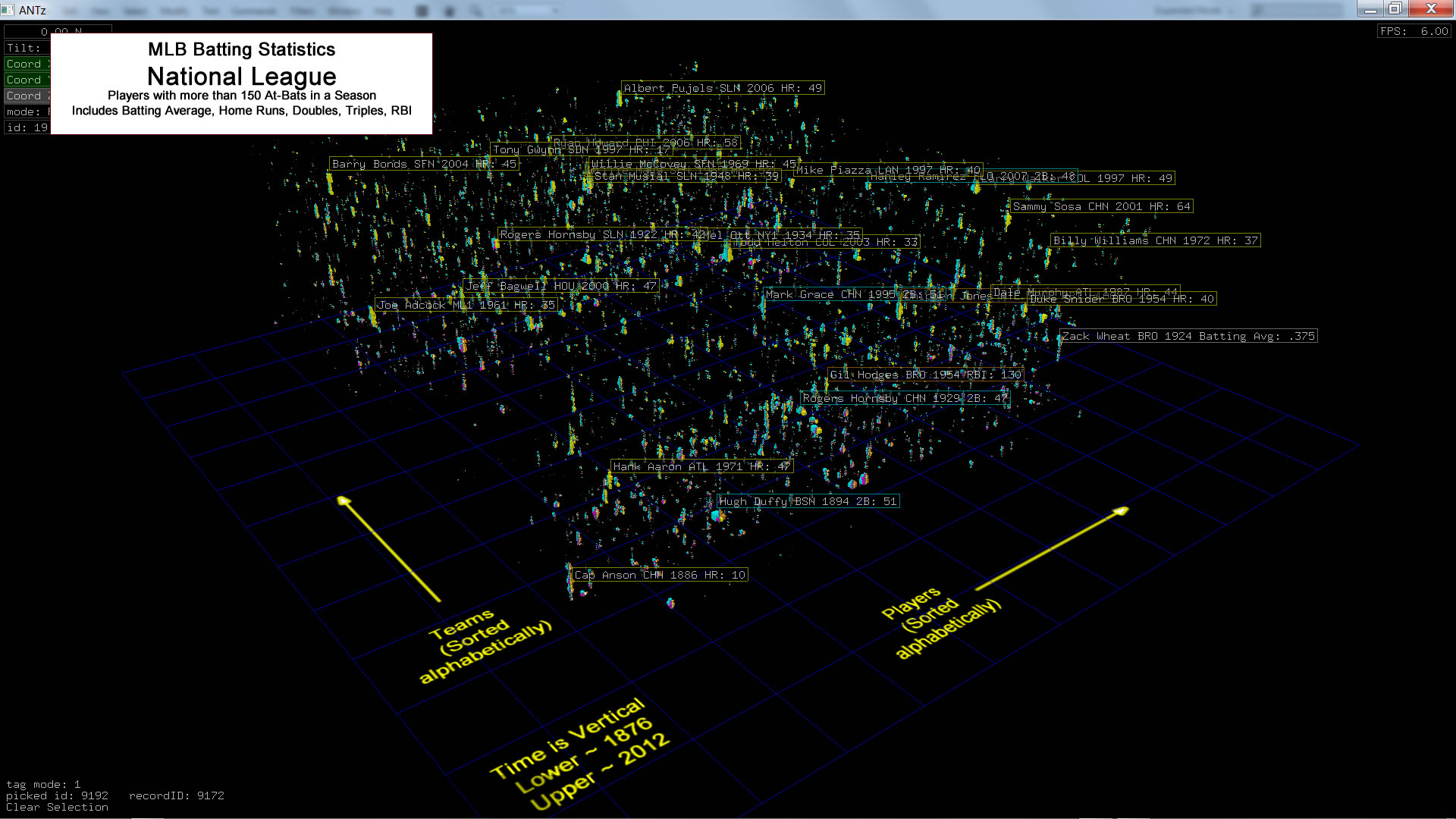This screenshot has height=819, width=1456.
Task: Pick the Hugh Duffy BSN 1894 tag
Action: click(808, 501)
